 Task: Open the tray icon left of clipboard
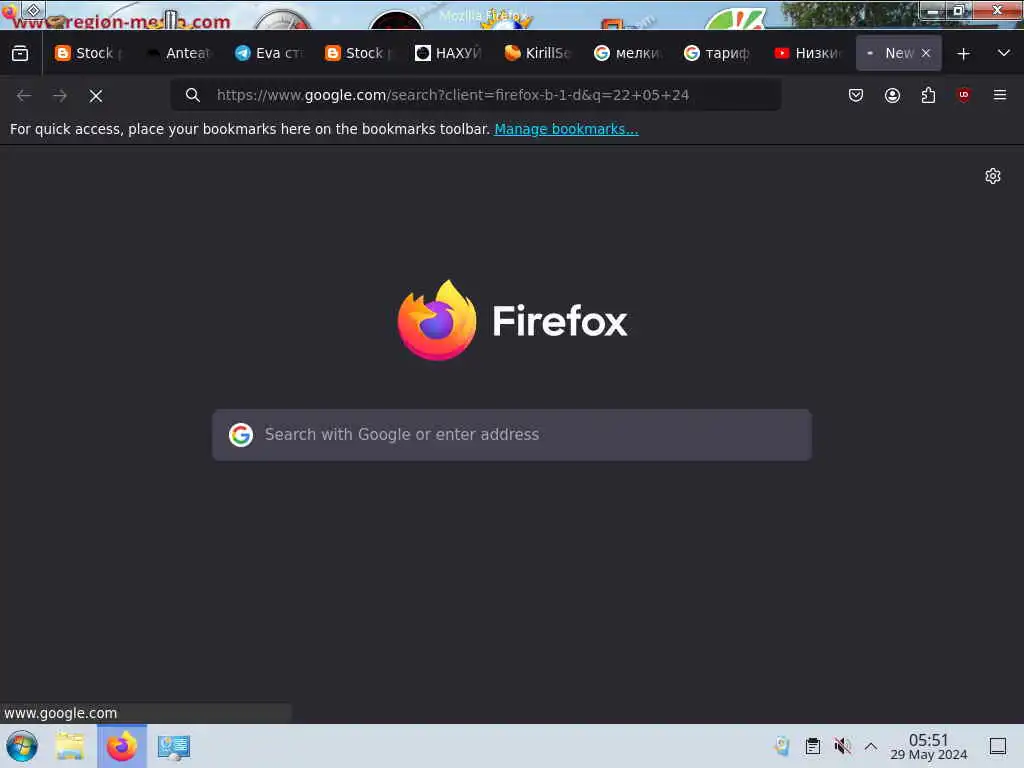coord(782,746)
